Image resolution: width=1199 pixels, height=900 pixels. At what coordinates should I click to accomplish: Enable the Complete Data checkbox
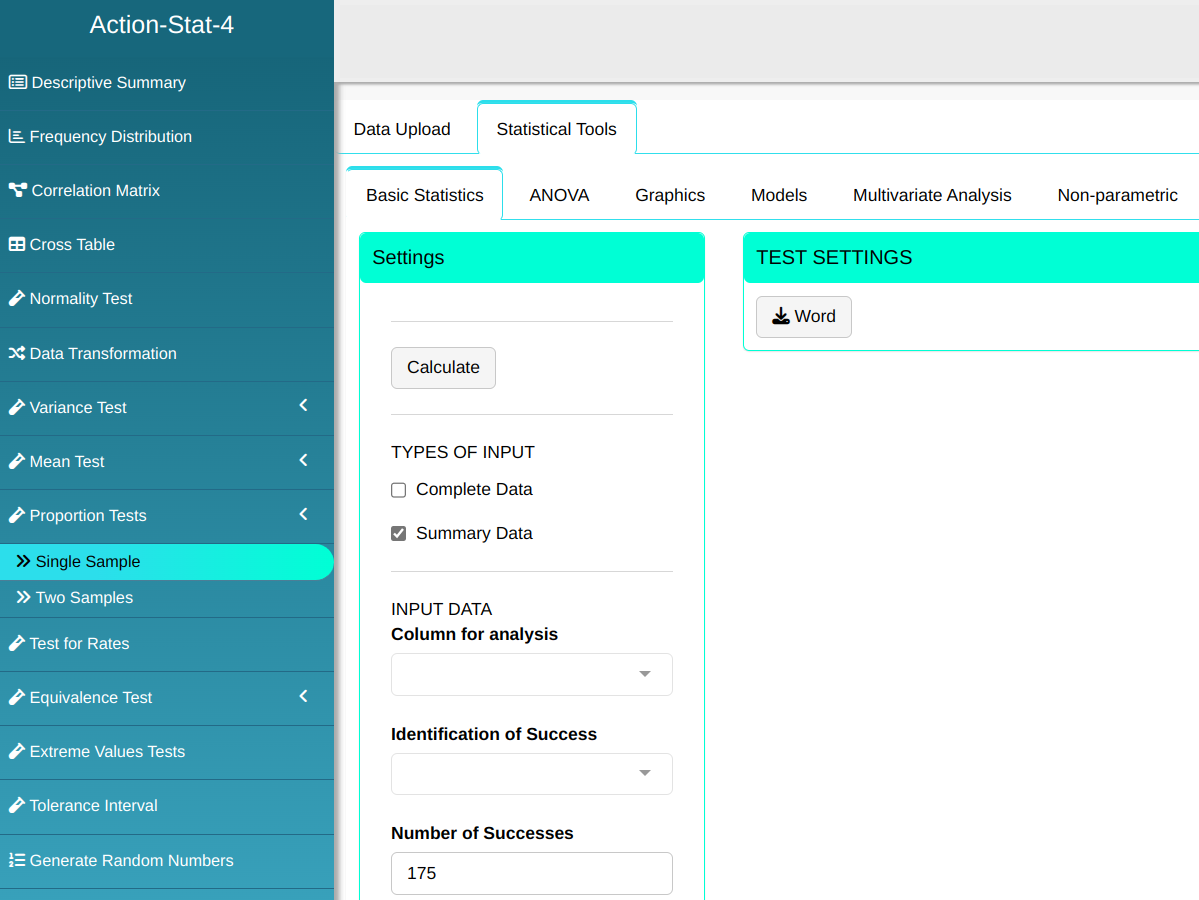399,490
